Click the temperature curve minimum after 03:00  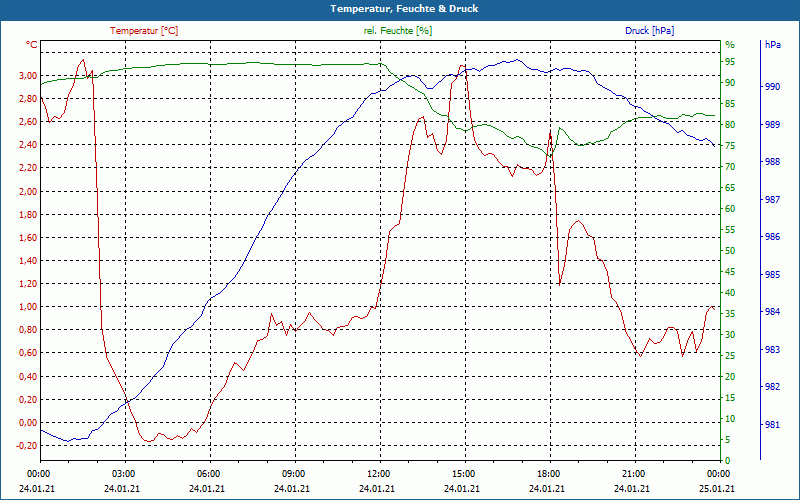[148, 441]
